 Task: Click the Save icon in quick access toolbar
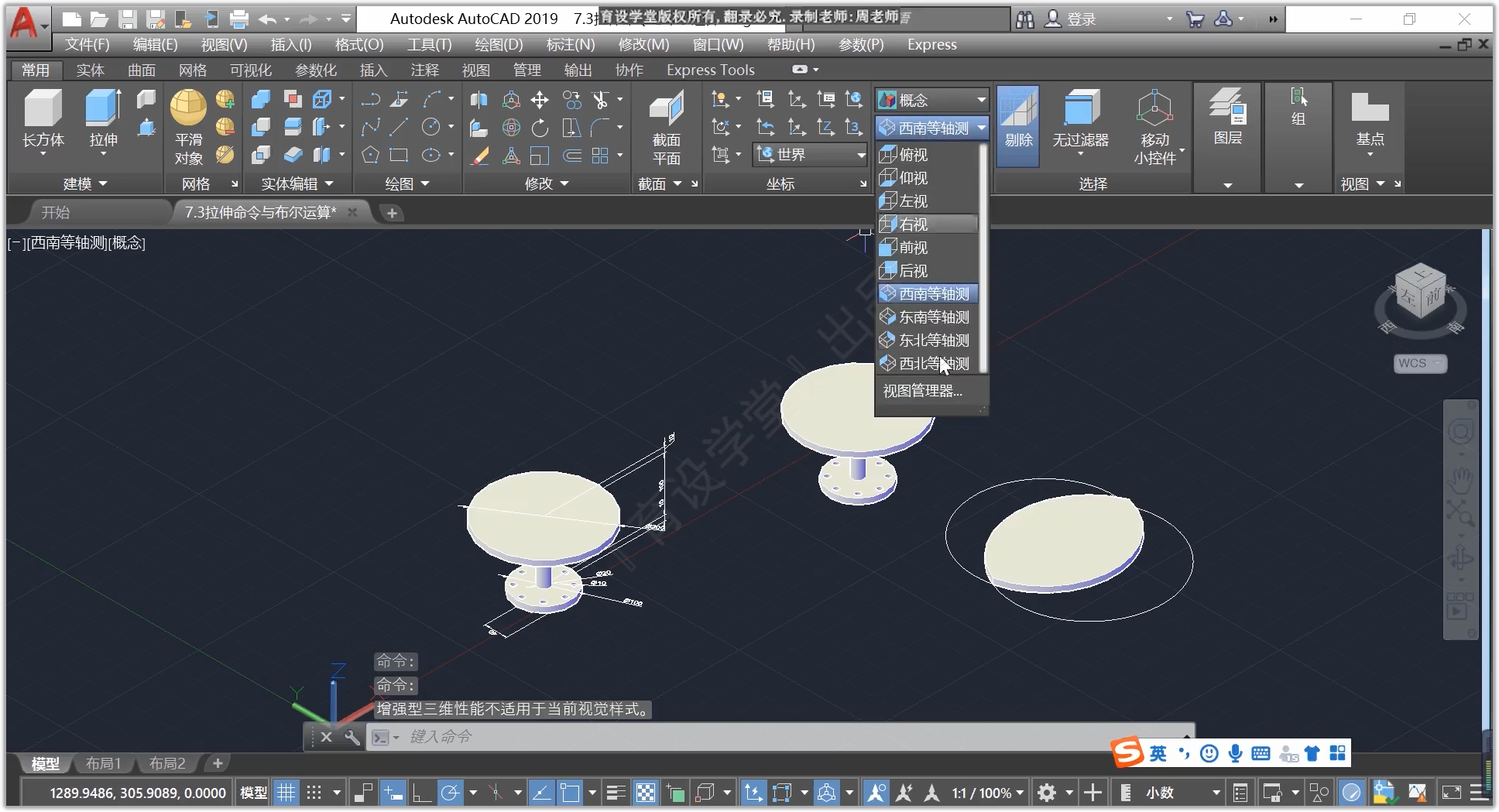pos(127,19)
